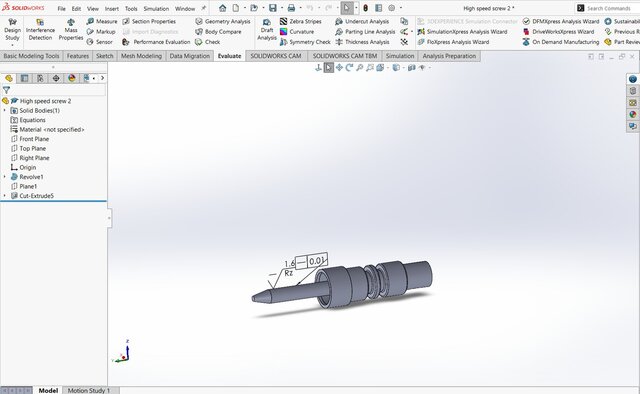Viewport: 640px width, 394px height.
Task: Open Undercut Analysis
Action: point(362,21)
